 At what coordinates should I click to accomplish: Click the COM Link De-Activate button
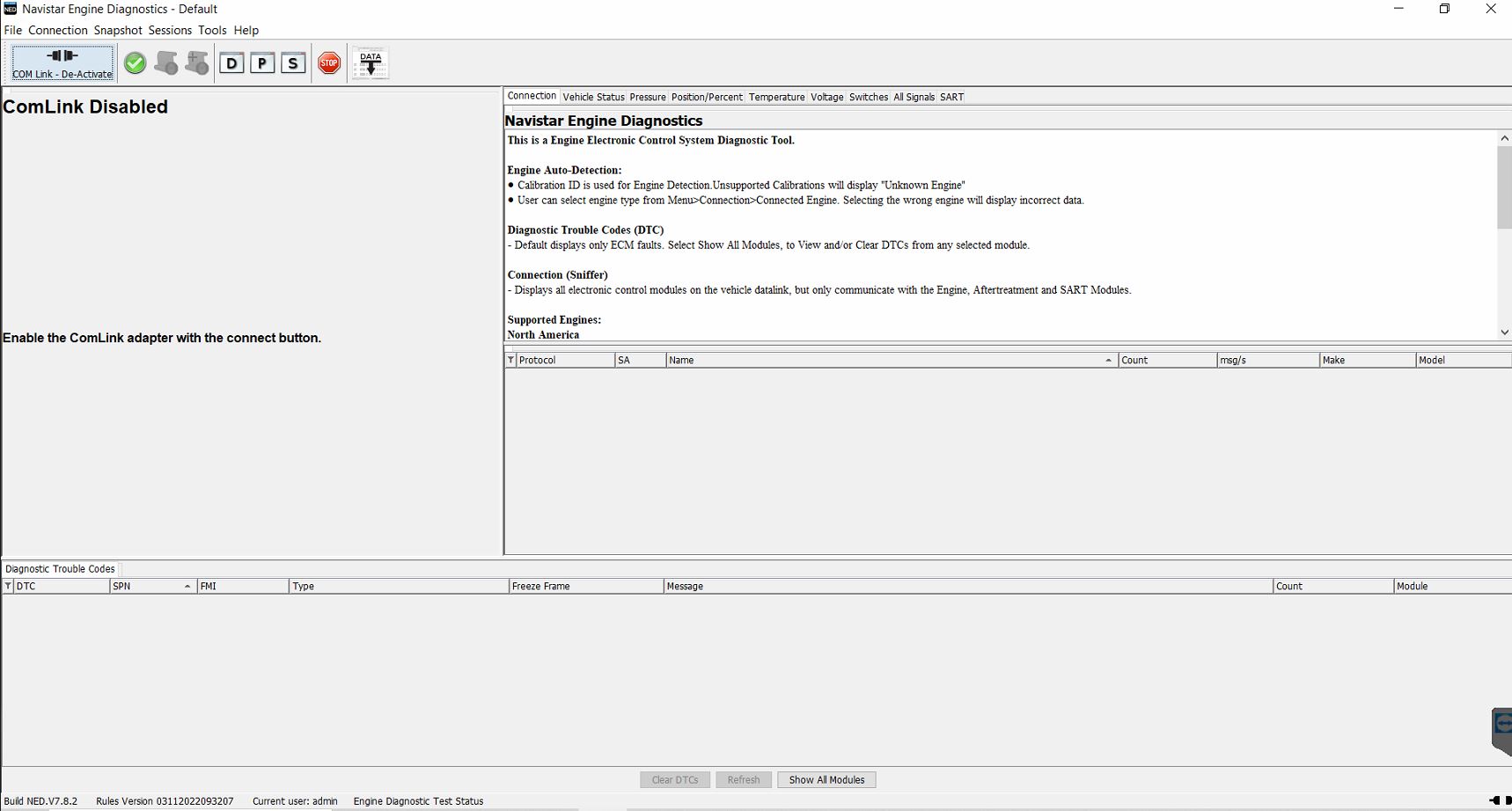(x=62, y=63)
